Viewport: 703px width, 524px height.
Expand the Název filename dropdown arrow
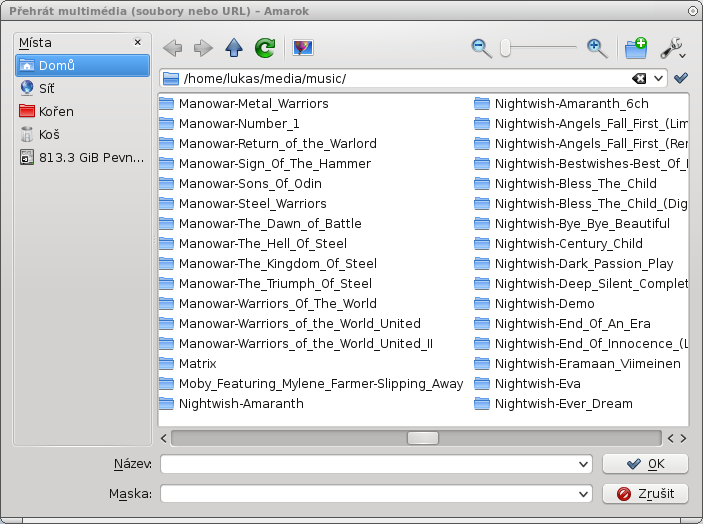tap(583, 464)
